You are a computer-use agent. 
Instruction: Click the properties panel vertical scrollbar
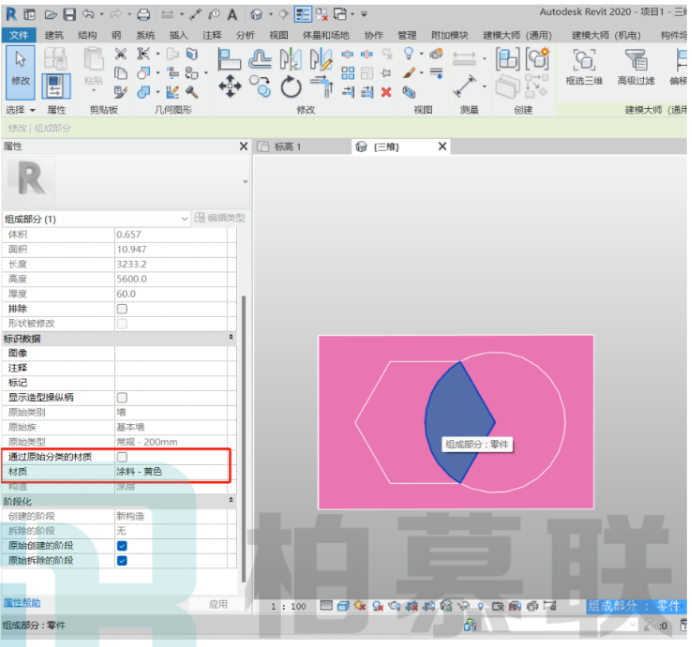click(244, 439)
